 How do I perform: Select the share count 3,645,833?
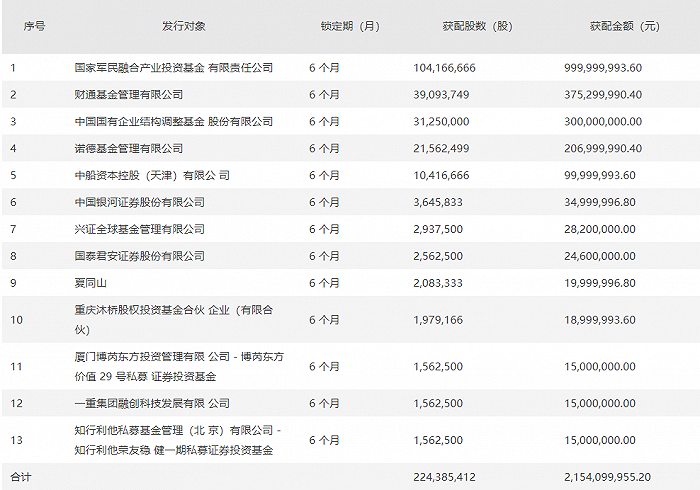438,202
